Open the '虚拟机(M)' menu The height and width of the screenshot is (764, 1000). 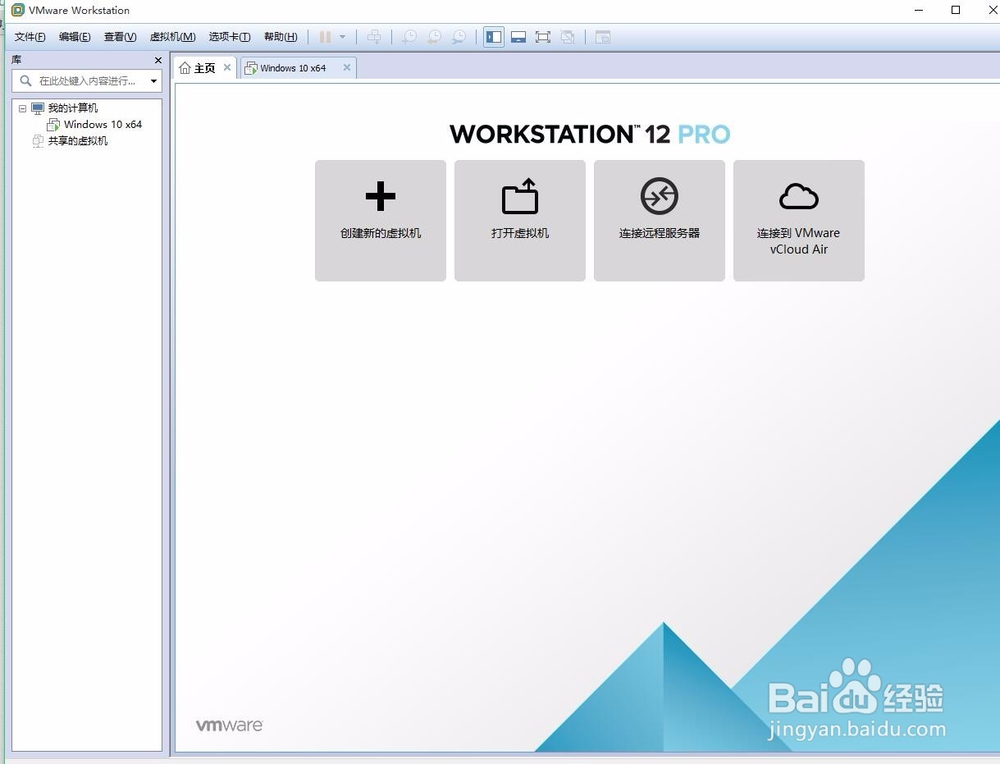tap(170, 37)
